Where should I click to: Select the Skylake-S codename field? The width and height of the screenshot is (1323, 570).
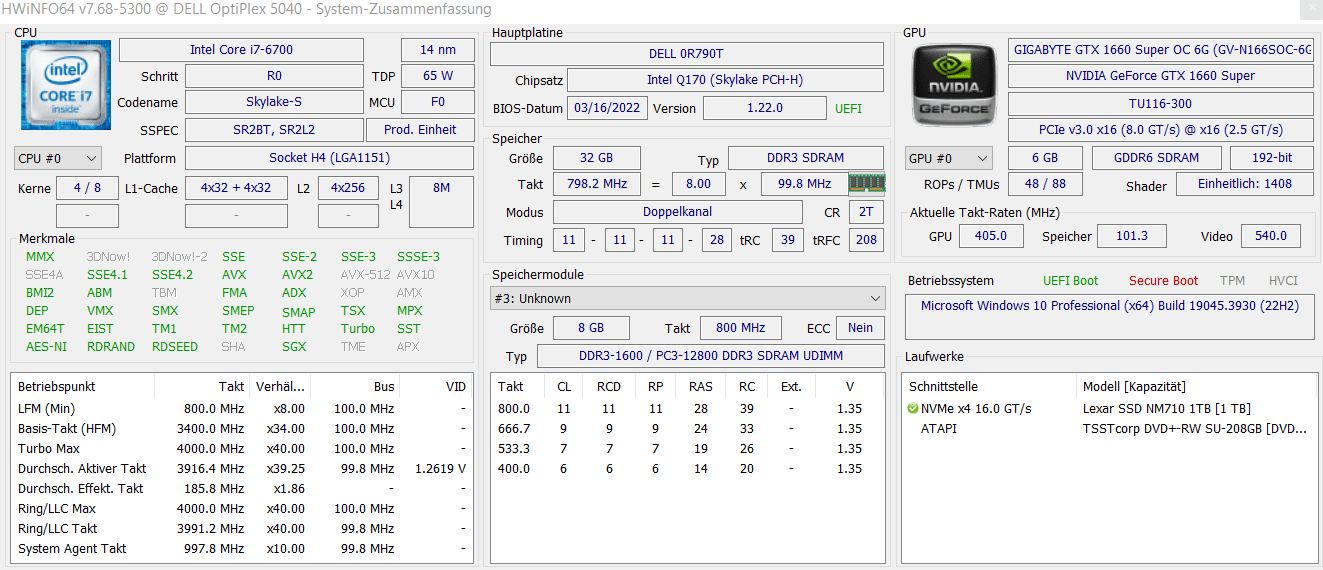click(x=274, y=102)
